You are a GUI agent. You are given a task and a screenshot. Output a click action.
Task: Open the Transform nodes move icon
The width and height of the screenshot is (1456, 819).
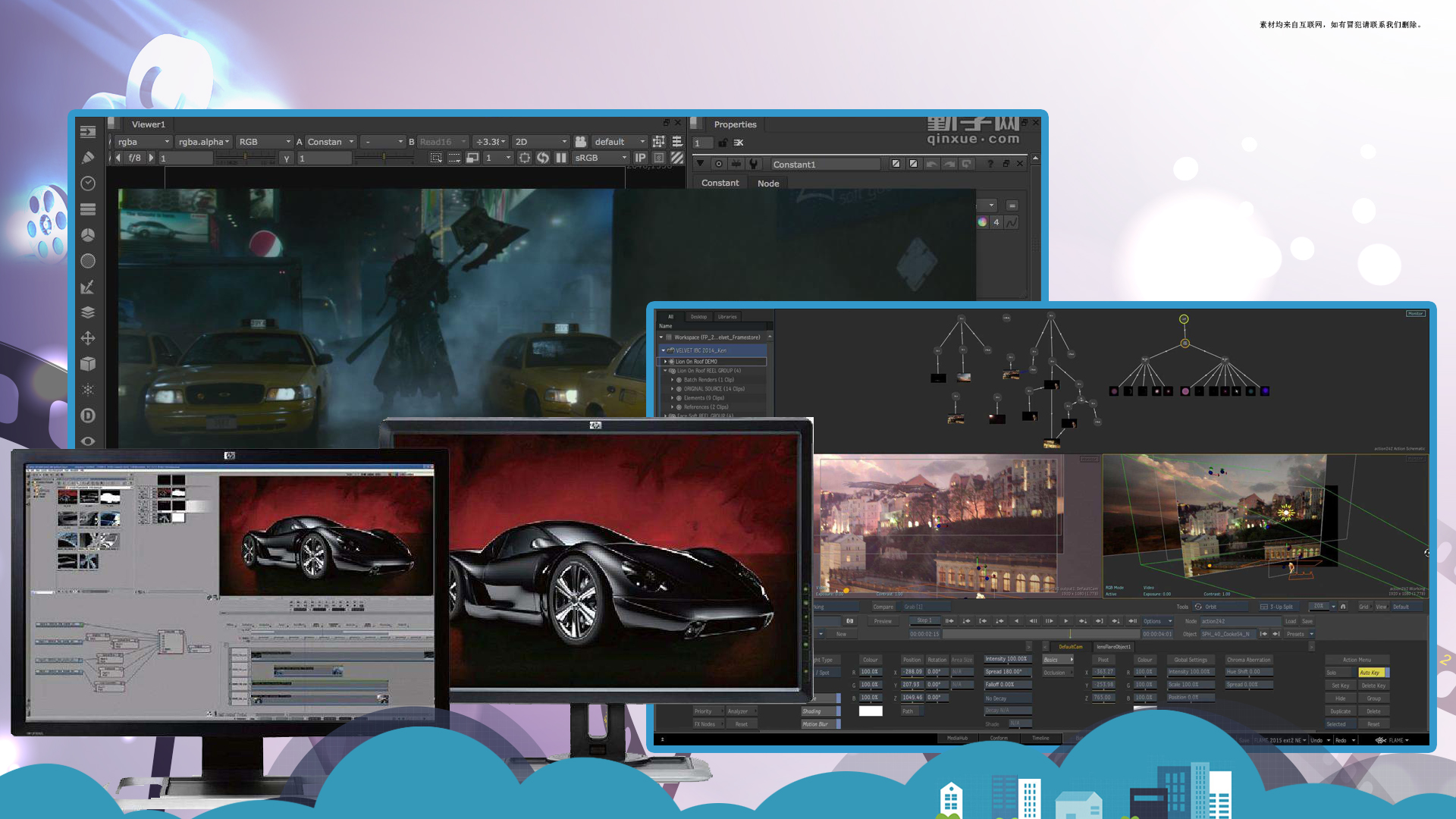[x=88, y=338]
